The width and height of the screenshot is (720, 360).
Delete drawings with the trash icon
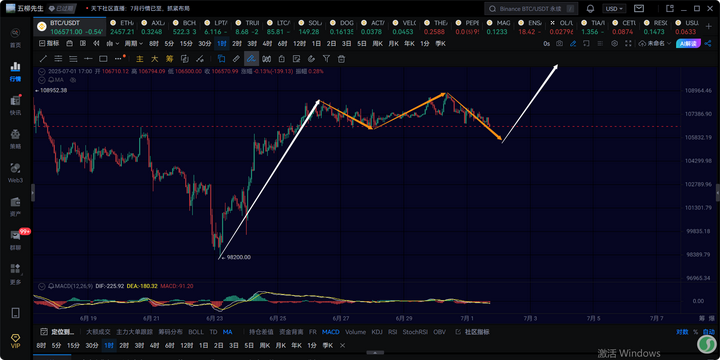341,59
